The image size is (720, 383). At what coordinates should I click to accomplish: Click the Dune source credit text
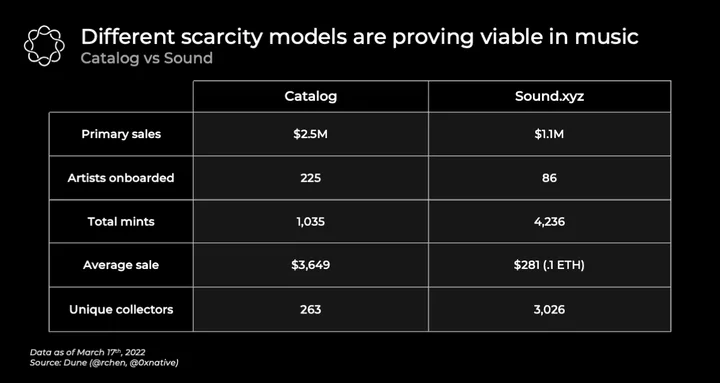[x=104, y=363]
